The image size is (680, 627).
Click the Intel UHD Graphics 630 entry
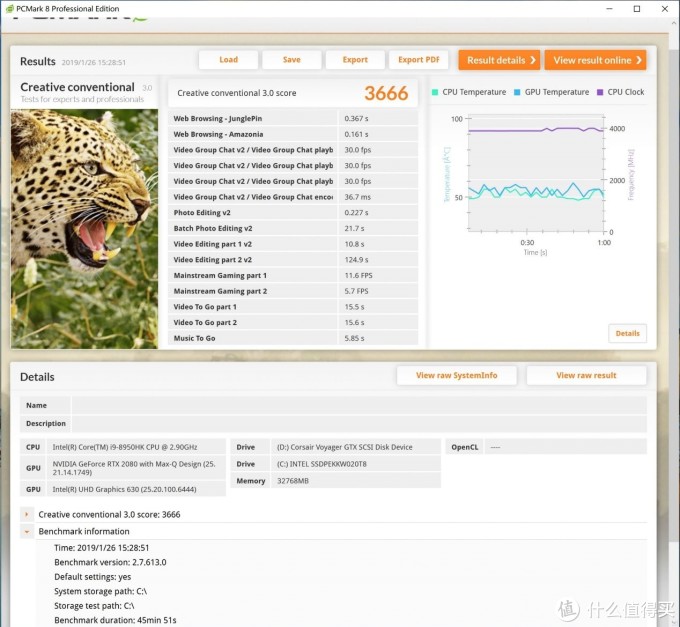(124, 489)
